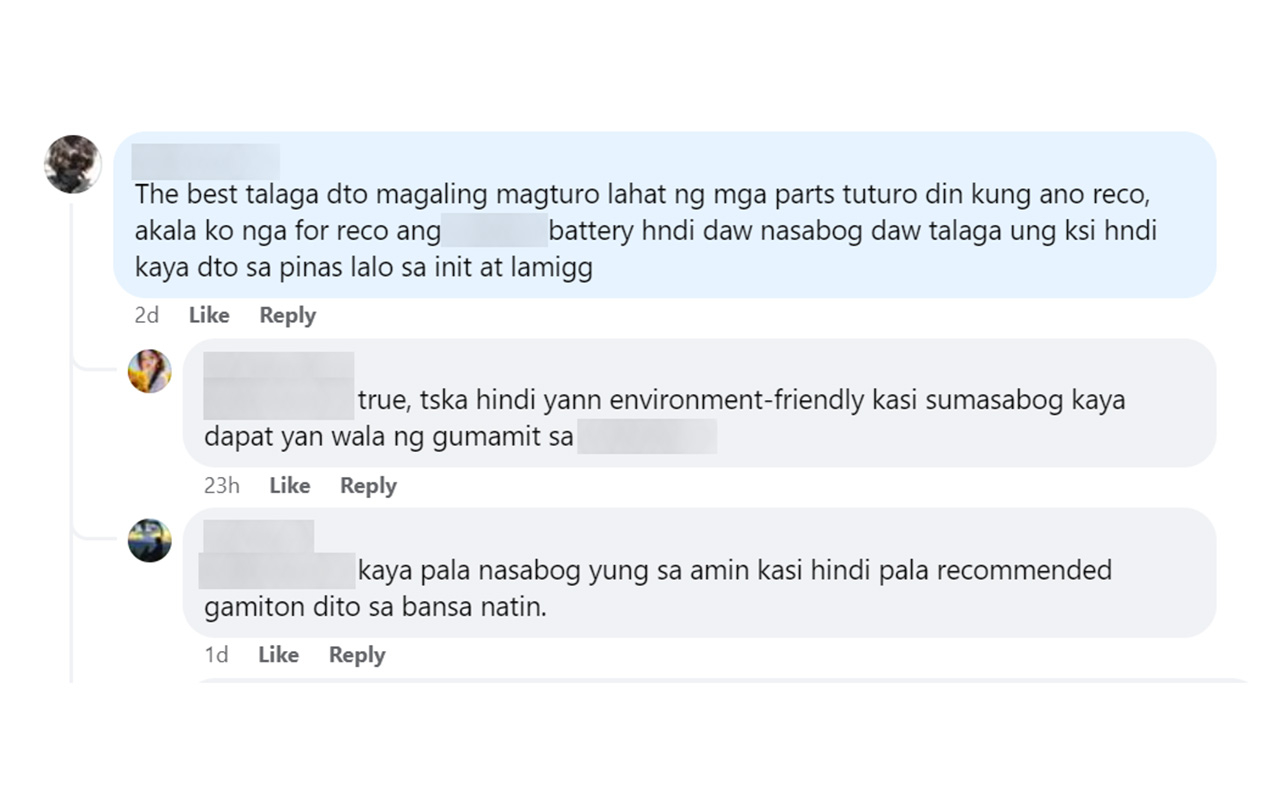
Task: Open the 1d timestamp link
Action: point(216,655)
